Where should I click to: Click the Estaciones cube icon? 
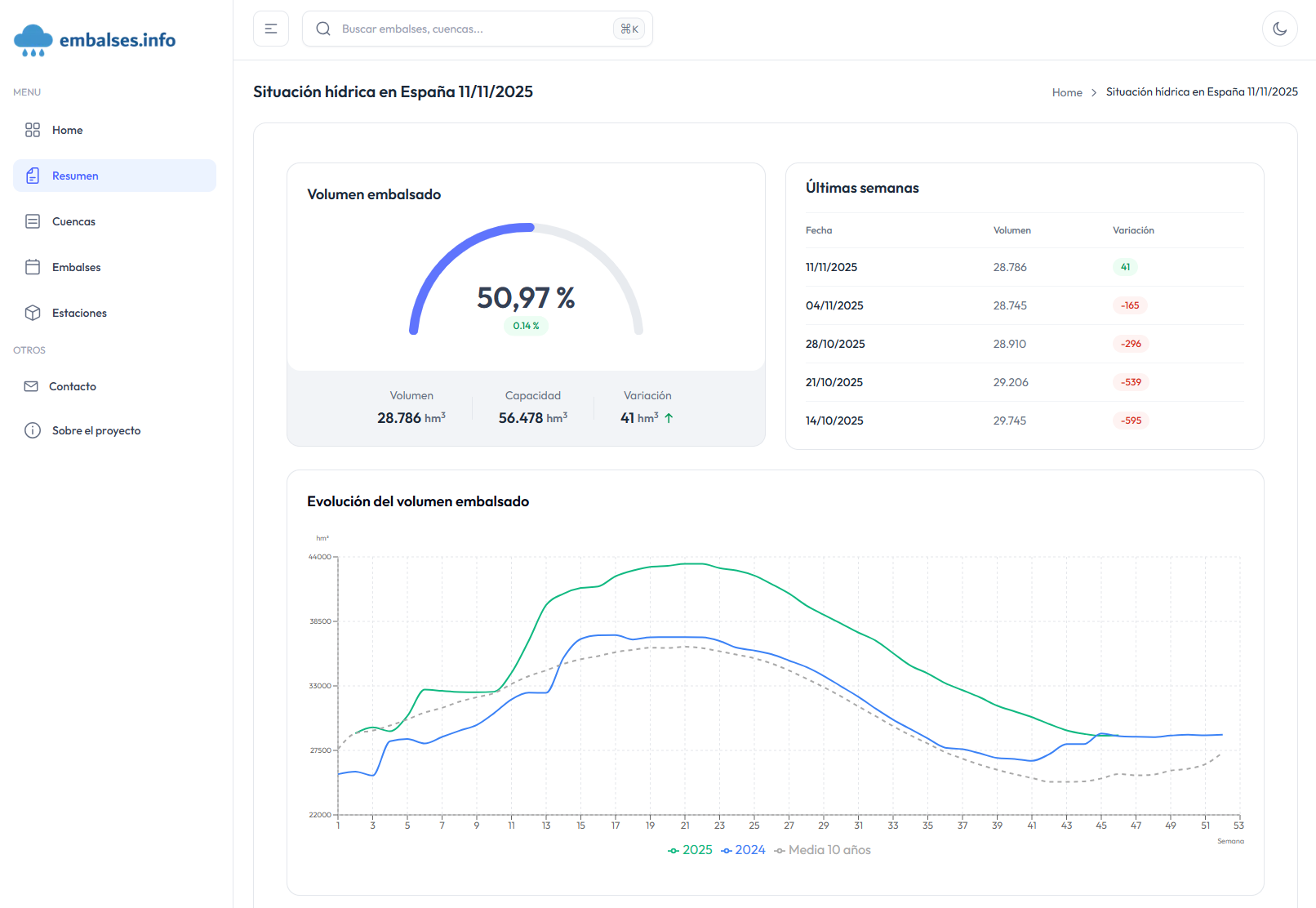(x=33, y=313)
